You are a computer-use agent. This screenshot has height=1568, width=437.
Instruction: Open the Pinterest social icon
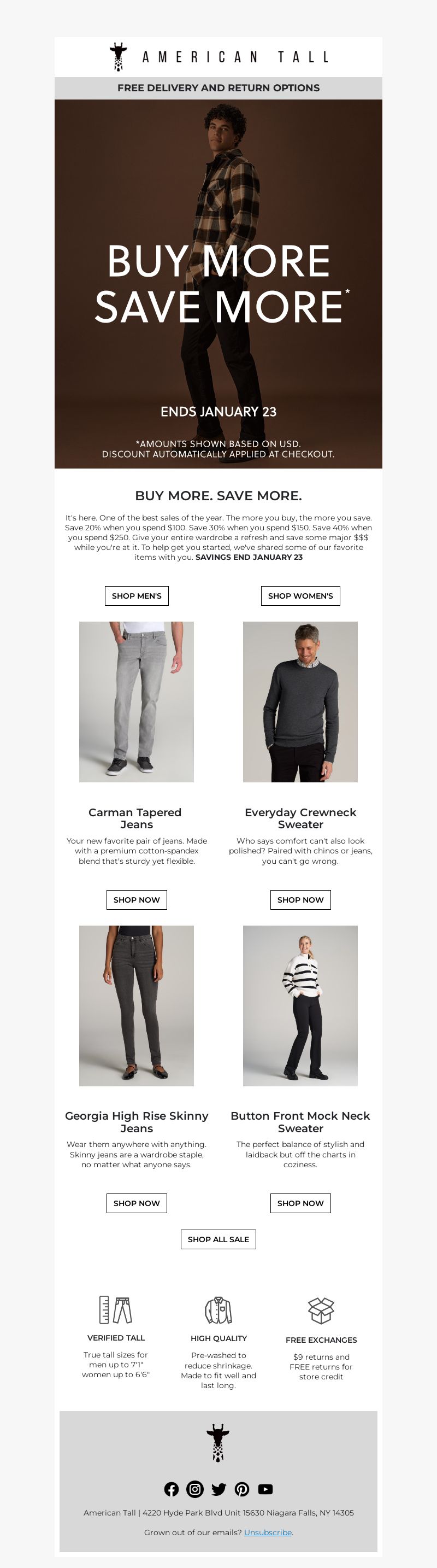[242, 1489]
